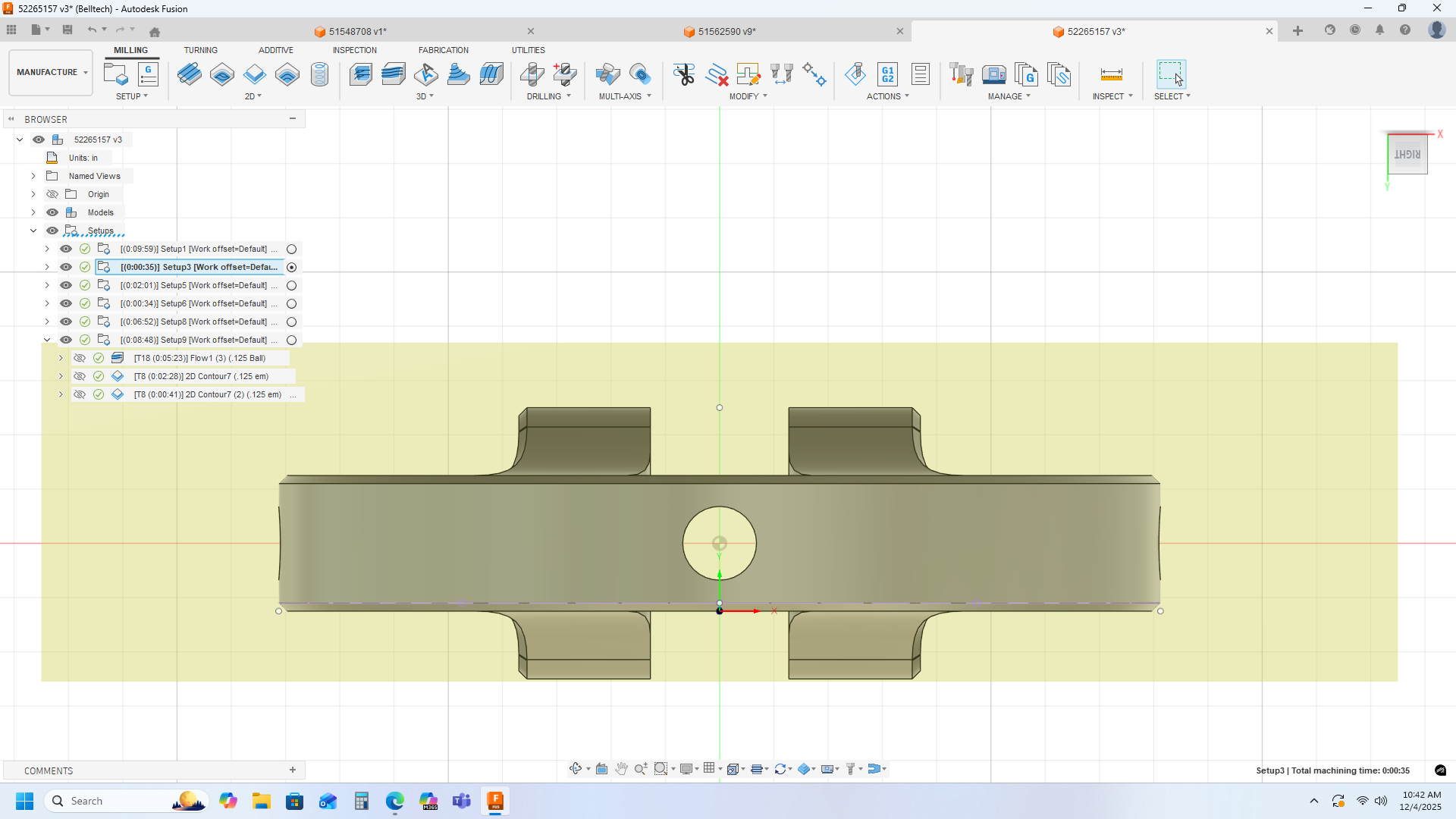The width and height of the screenshot is (1456, 819).
Task: Activate Setup9 radio button
Action: [291, 340]
